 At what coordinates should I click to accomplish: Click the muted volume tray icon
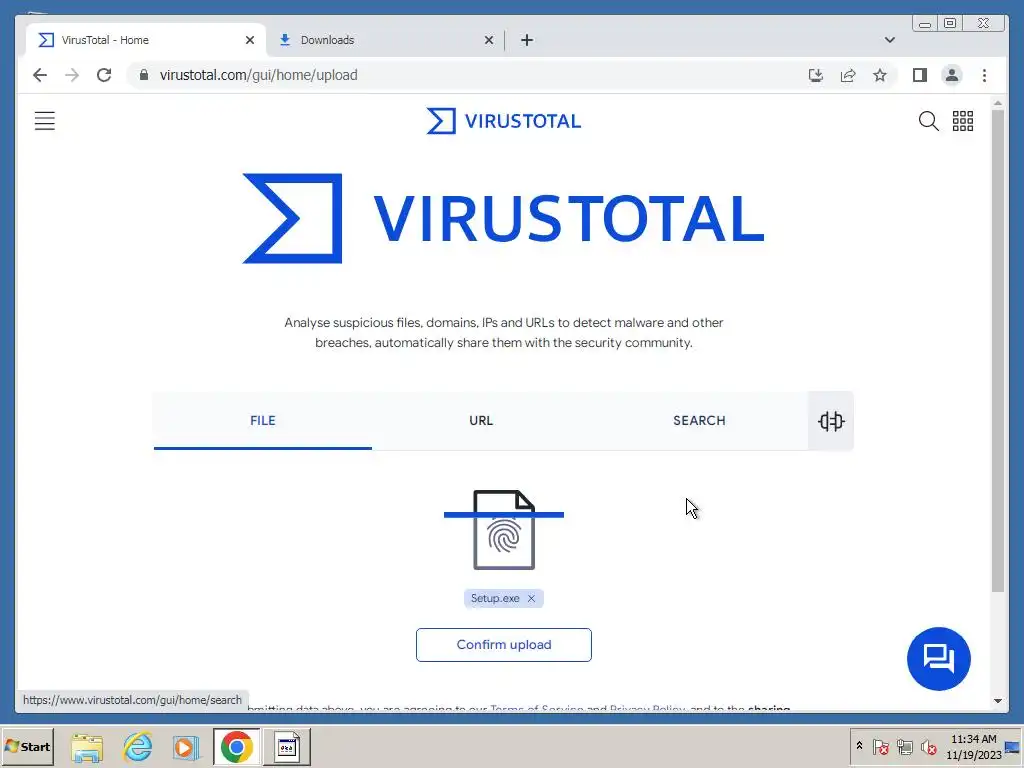(x=928, y=746)
